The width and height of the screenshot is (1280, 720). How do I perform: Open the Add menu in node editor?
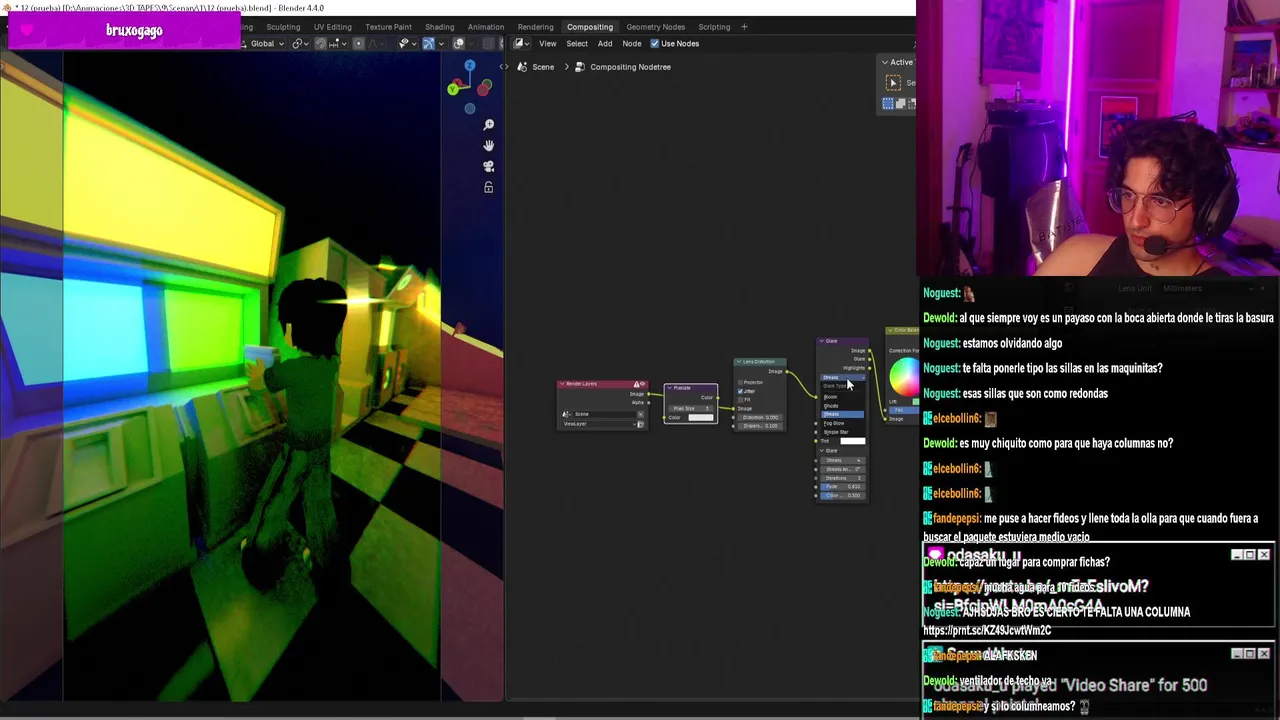(605, 44)
